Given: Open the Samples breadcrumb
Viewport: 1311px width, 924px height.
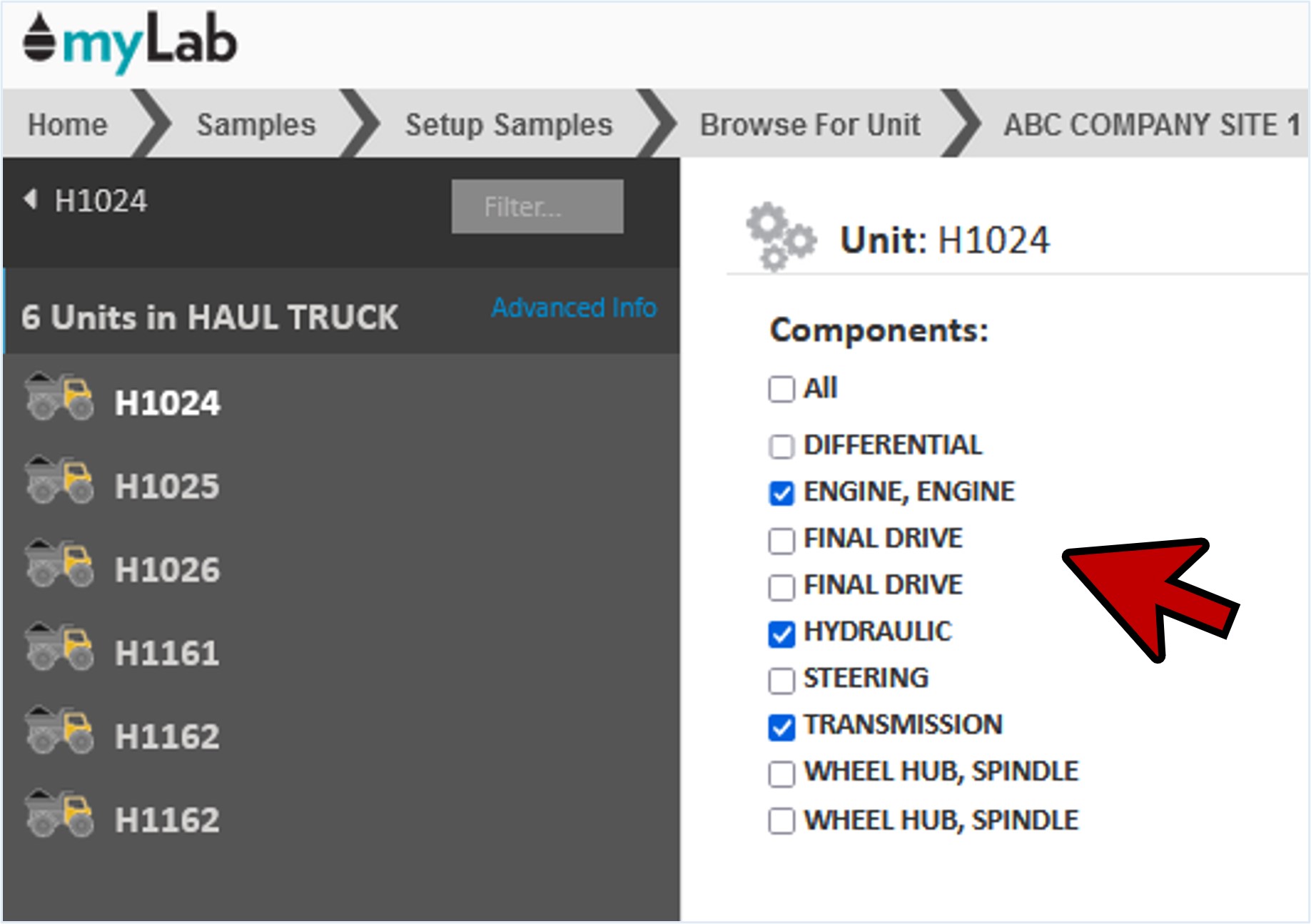Looking at the screenshot, I should (x=255, y=125).
